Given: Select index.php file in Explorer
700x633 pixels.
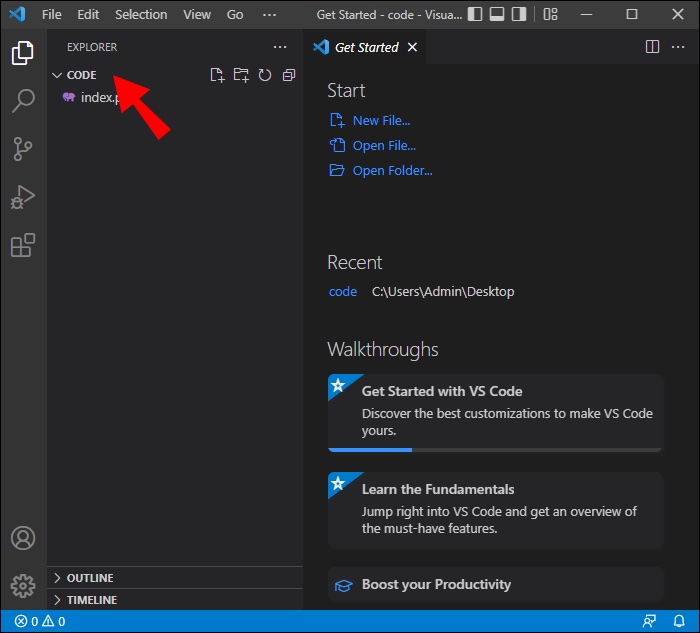Looking at the screenshot, I should (x=95, y=97).
